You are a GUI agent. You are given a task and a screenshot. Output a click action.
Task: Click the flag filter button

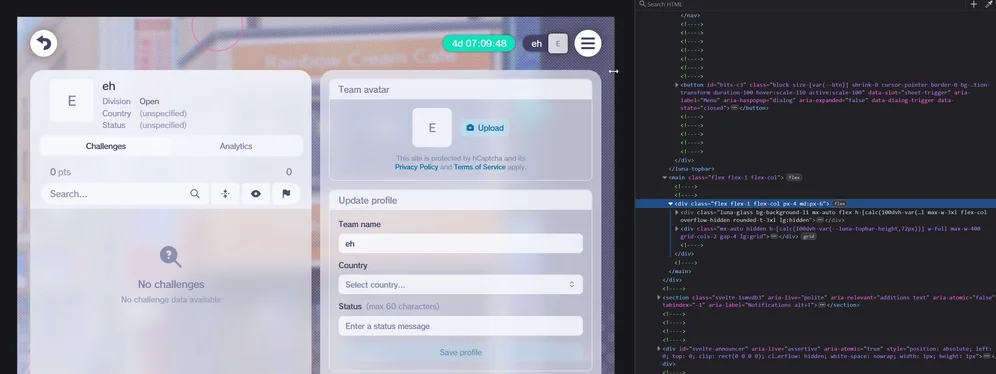[x=286, y=194]
